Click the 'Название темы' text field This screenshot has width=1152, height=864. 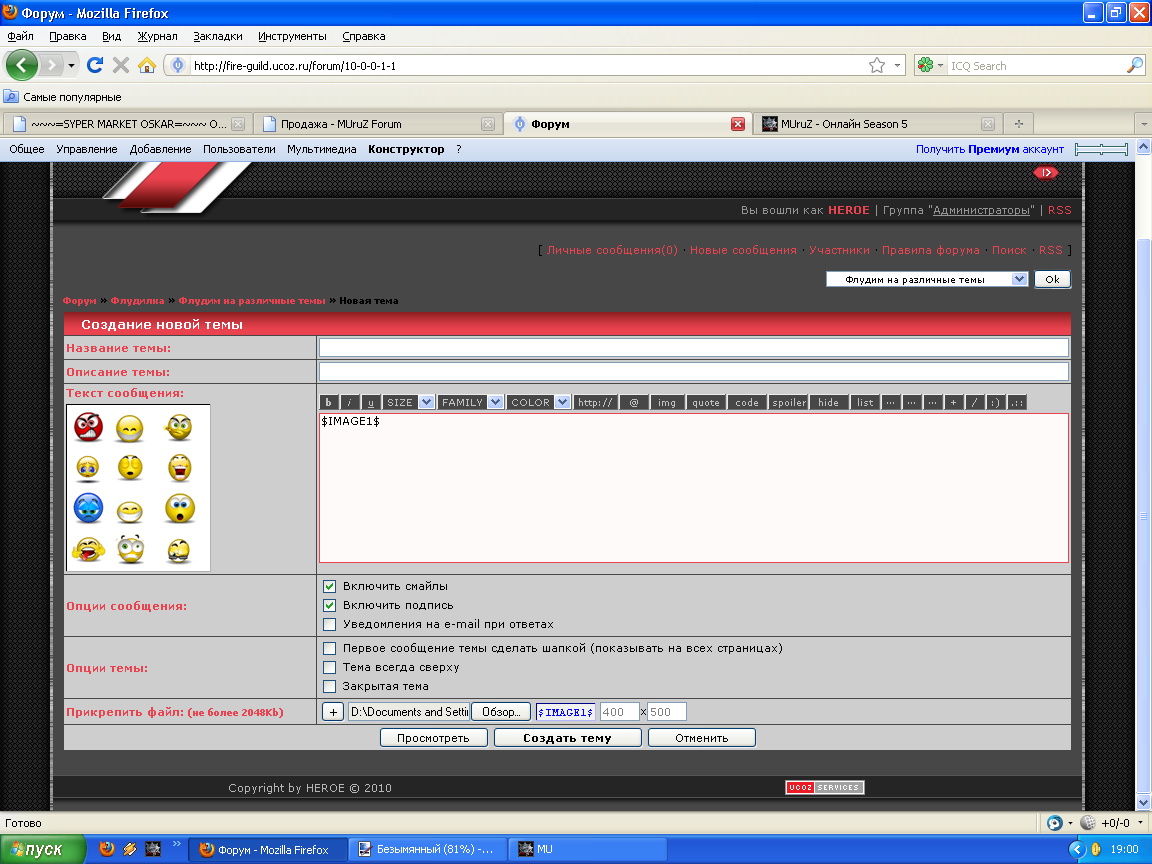click(693, 347)
